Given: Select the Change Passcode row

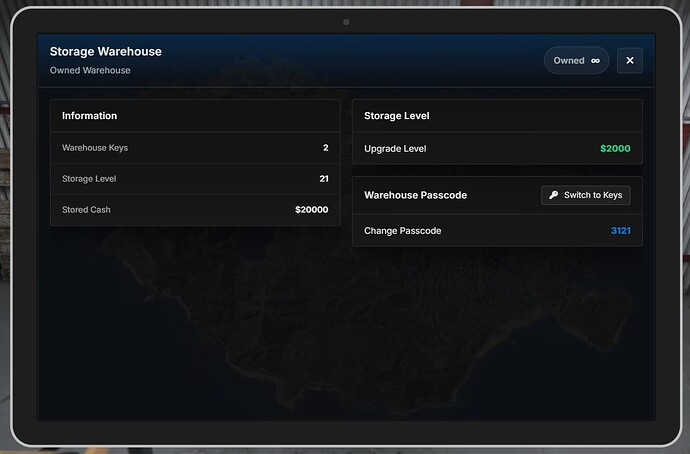Looking at the screenshot, I should pyautogui.click(x=497, y=231).
